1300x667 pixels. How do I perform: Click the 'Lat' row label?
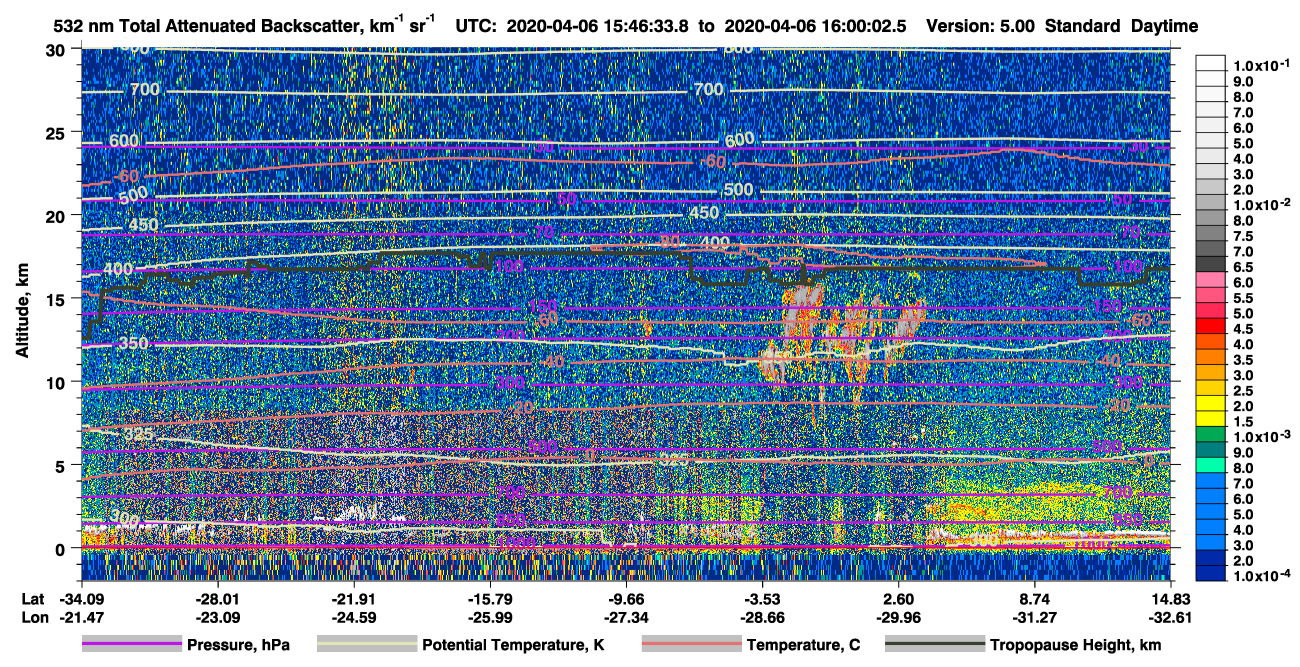point(33,597)
